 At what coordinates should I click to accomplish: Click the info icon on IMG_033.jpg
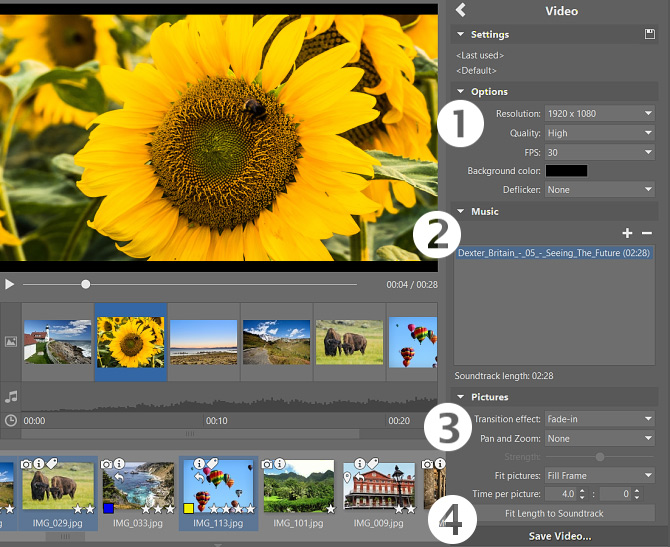click(119, 463)
